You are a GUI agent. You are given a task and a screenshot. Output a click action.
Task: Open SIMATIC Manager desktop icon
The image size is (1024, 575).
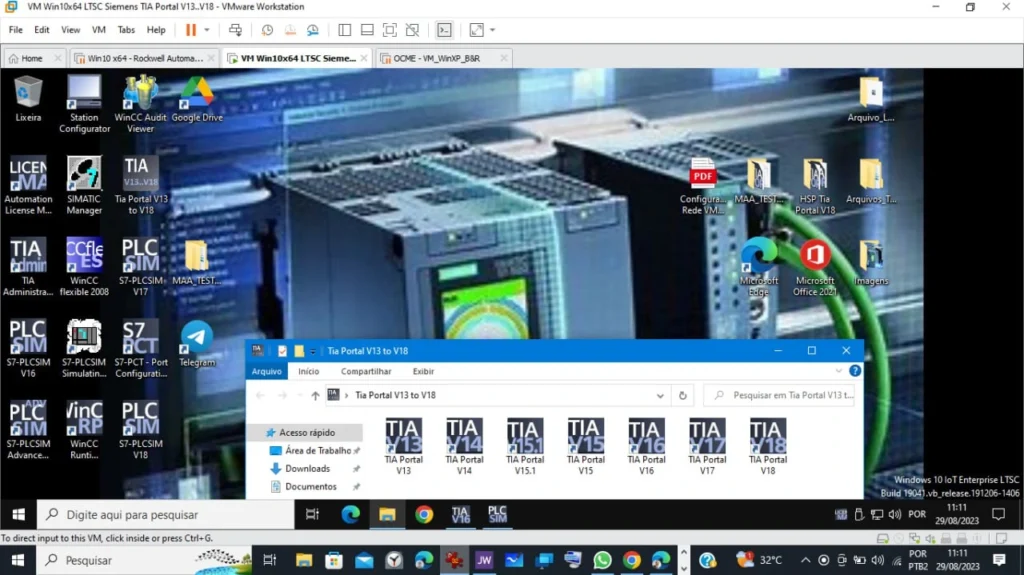(x=84, y=186)
